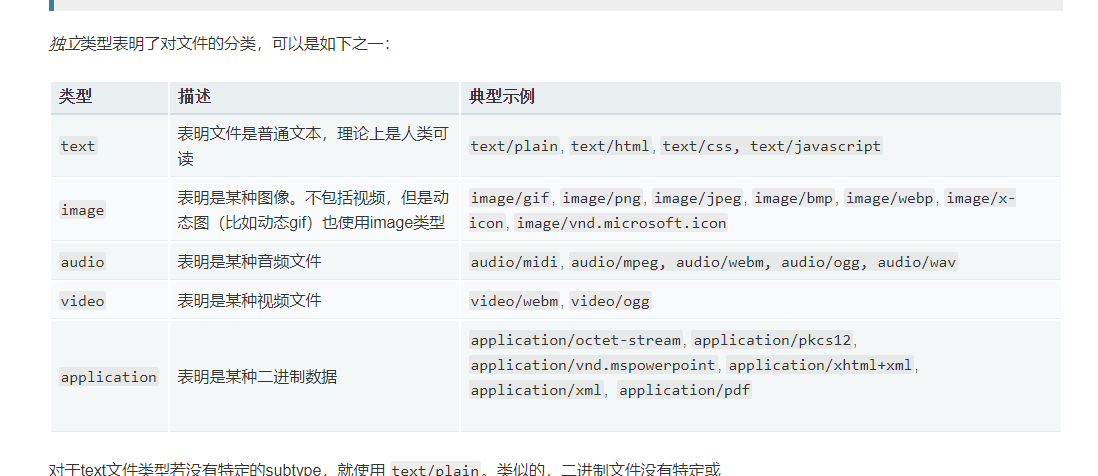Click the image/webp code example
The image size is (1098, 476).
pos(890,198)
